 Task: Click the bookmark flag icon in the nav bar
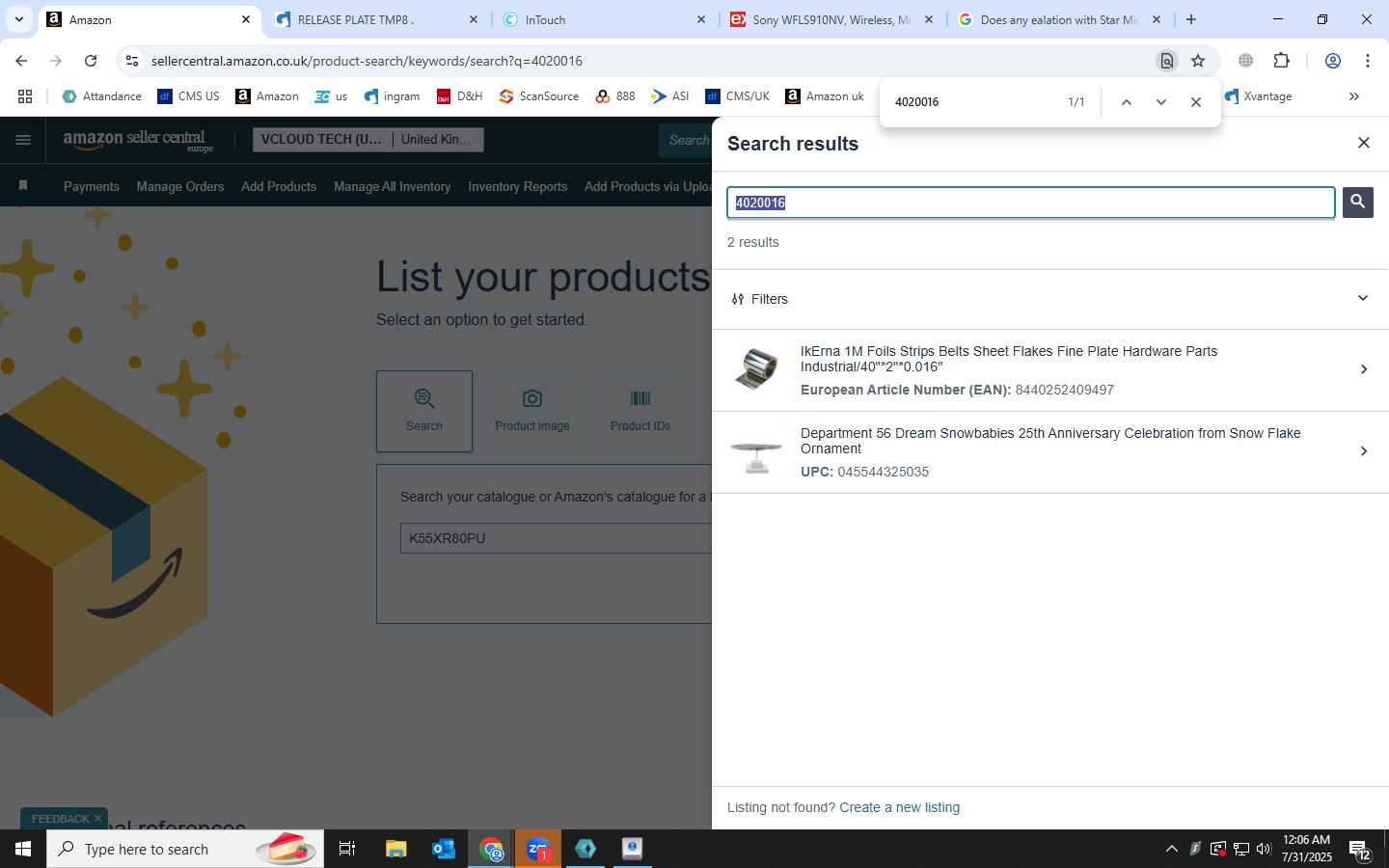click(23, 185)
